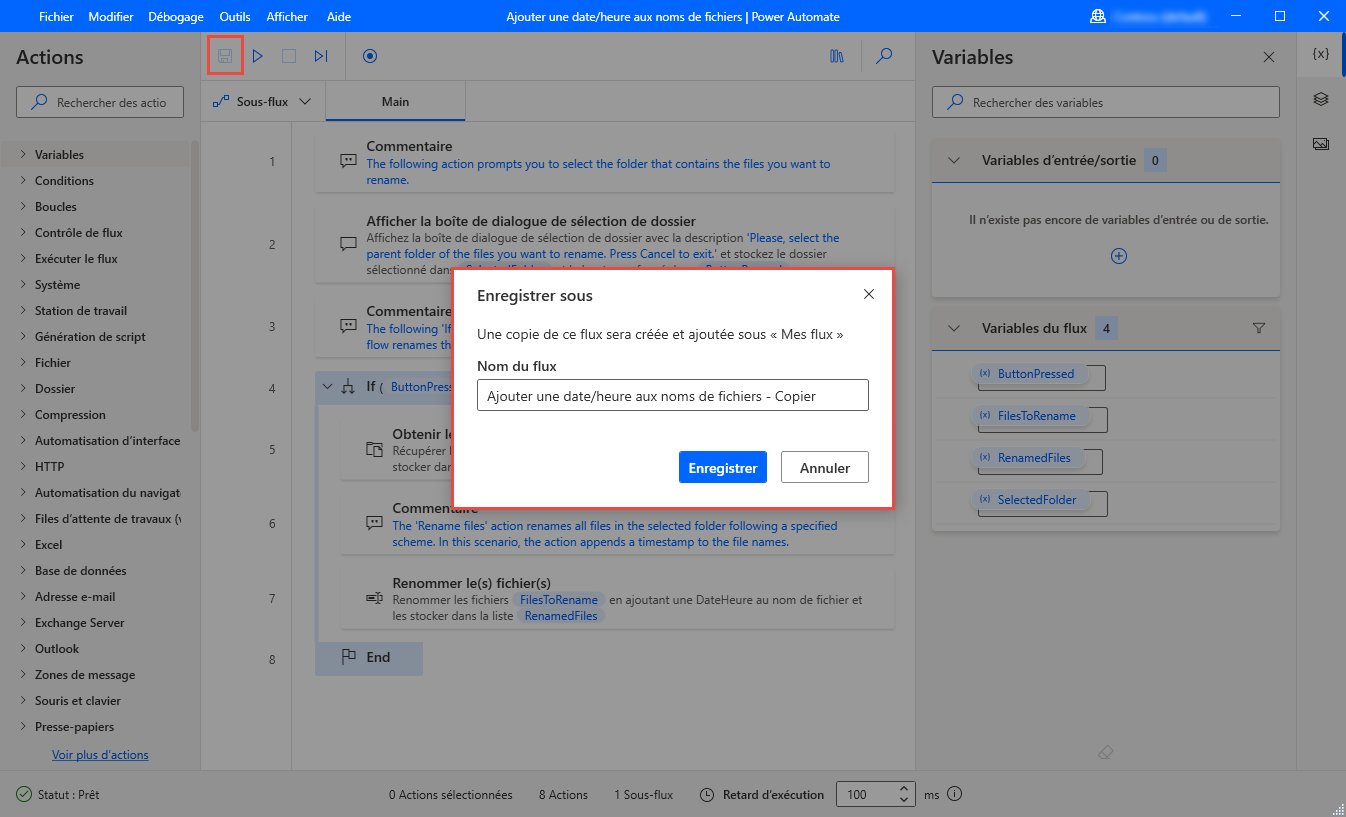Expand the Système action group
Viewport: 1346px width, 817px height.
[x=23, y=285]
